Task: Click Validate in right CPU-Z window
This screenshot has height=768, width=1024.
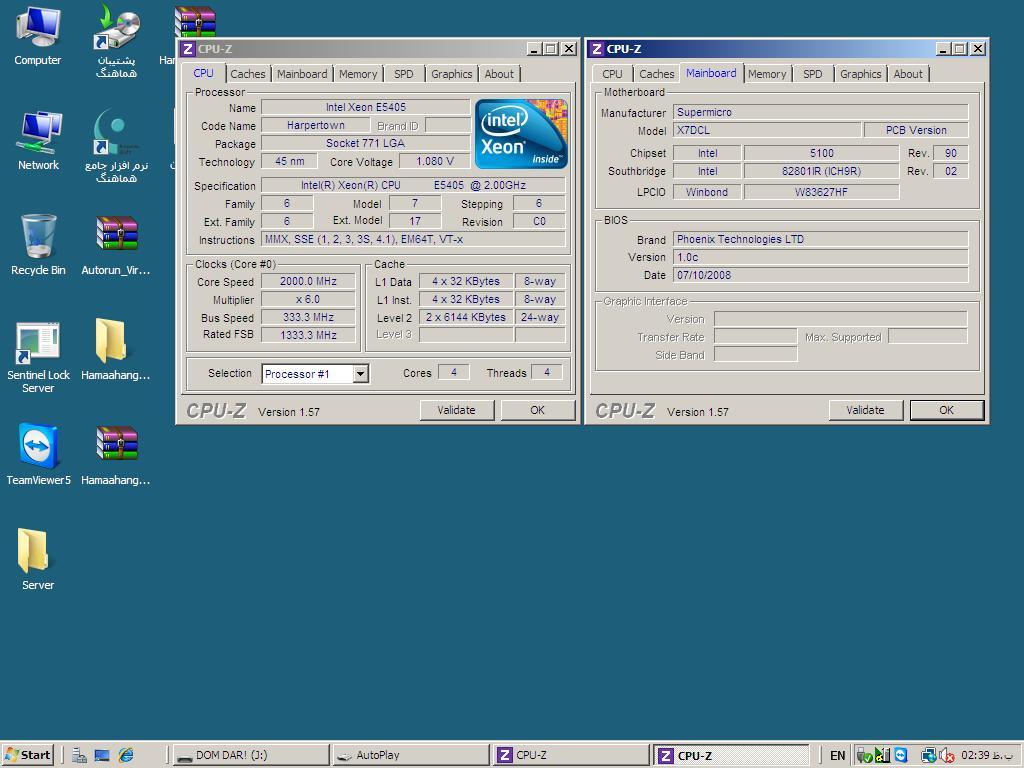Action: 865,410
